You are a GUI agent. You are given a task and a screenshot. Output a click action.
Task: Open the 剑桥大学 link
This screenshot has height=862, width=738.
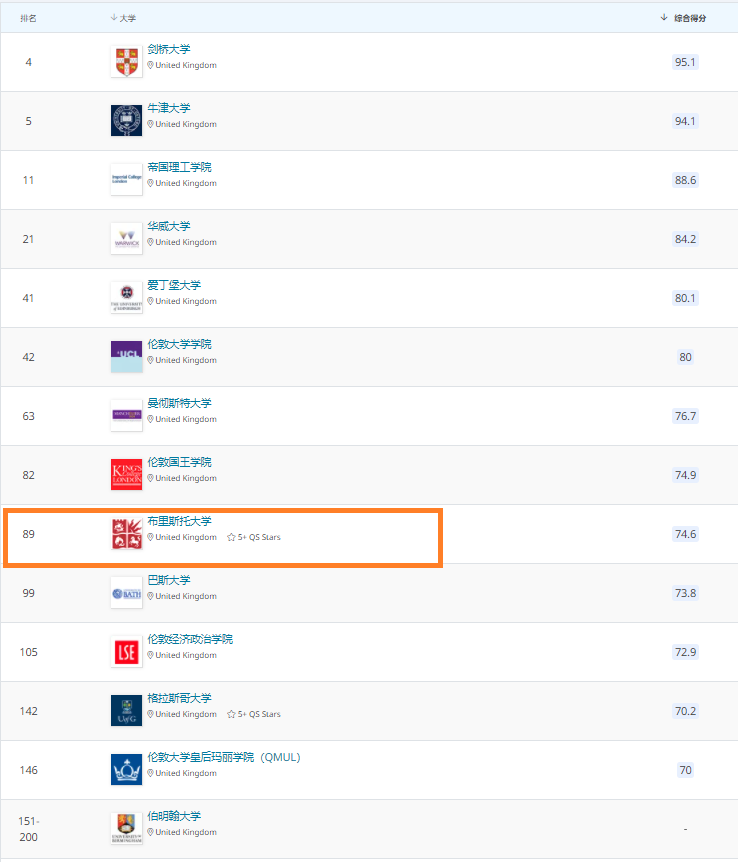click(x=169, y=49)
